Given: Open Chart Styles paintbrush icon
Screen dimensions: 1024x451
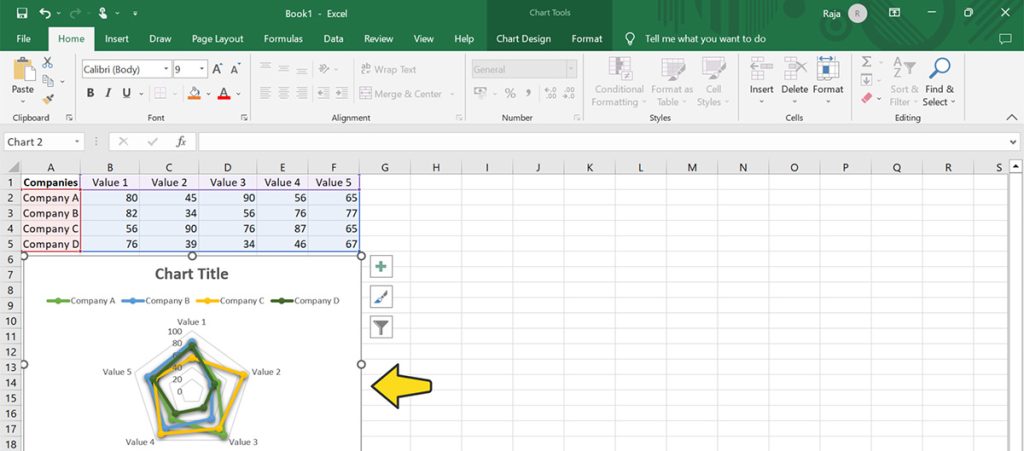Looking at the screenshot, I should point(381,296).
